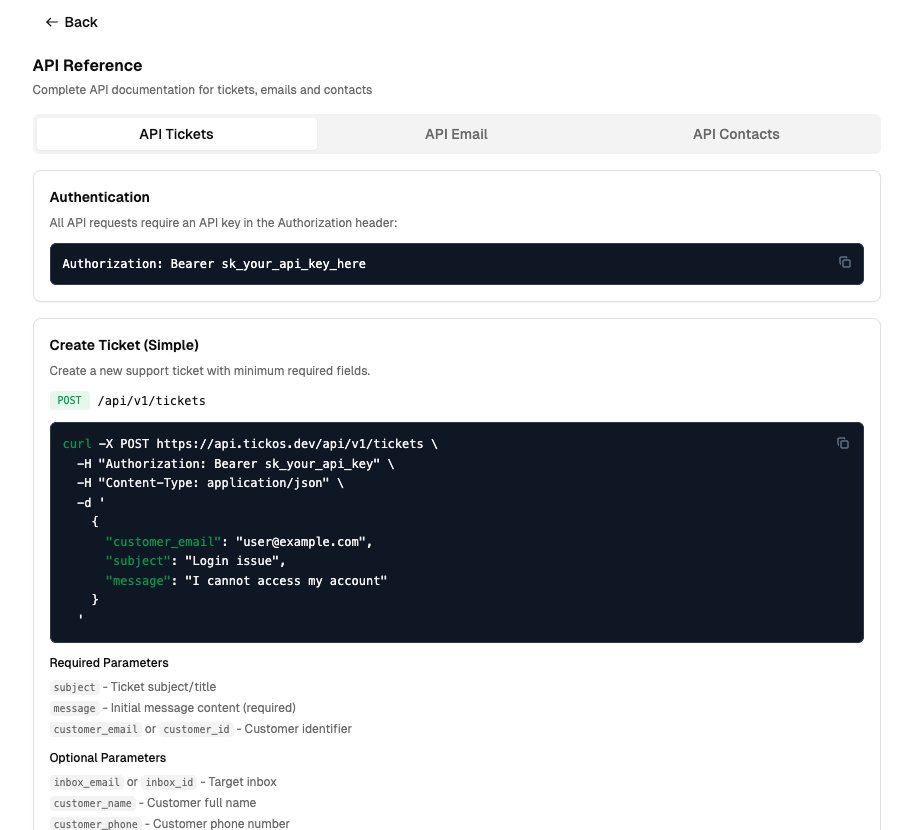Go back using the Back arrow link
The image size is (910, 830).
pos(71,22)
